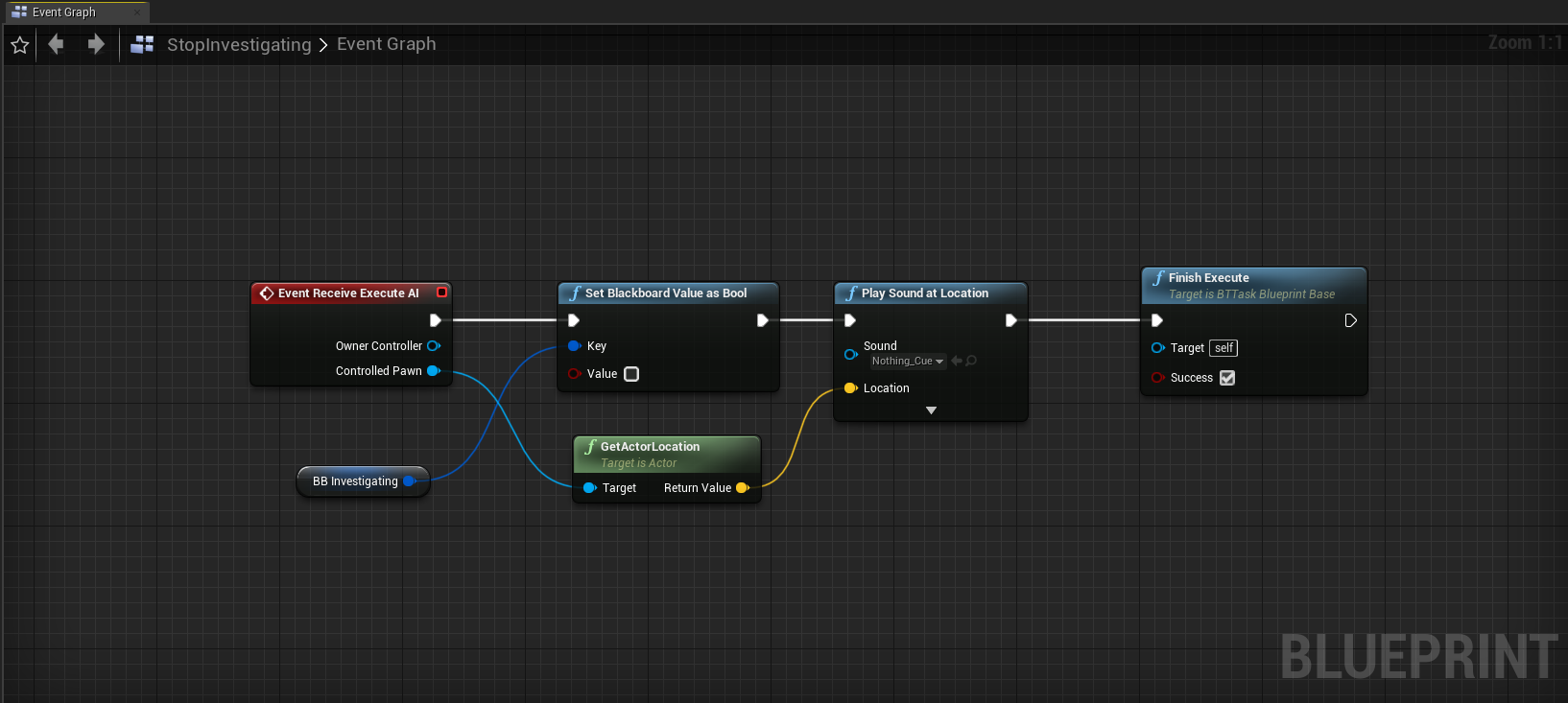The height and width of the screenshot is (703, 1568).
Task: Expand Play Sound at Location advanced pins
Action: pos(931,410)
